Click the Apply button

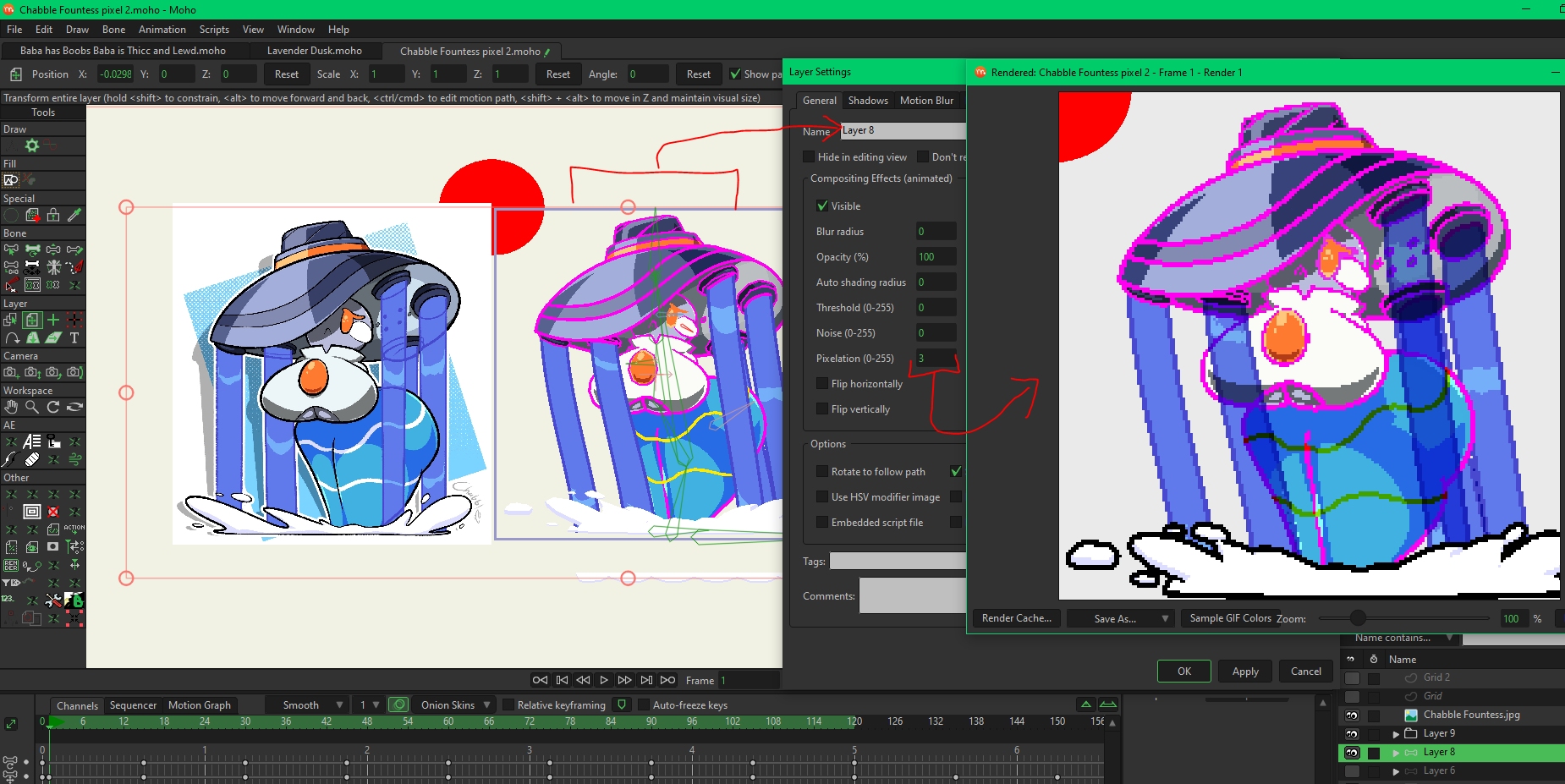tap(1244, 672)
